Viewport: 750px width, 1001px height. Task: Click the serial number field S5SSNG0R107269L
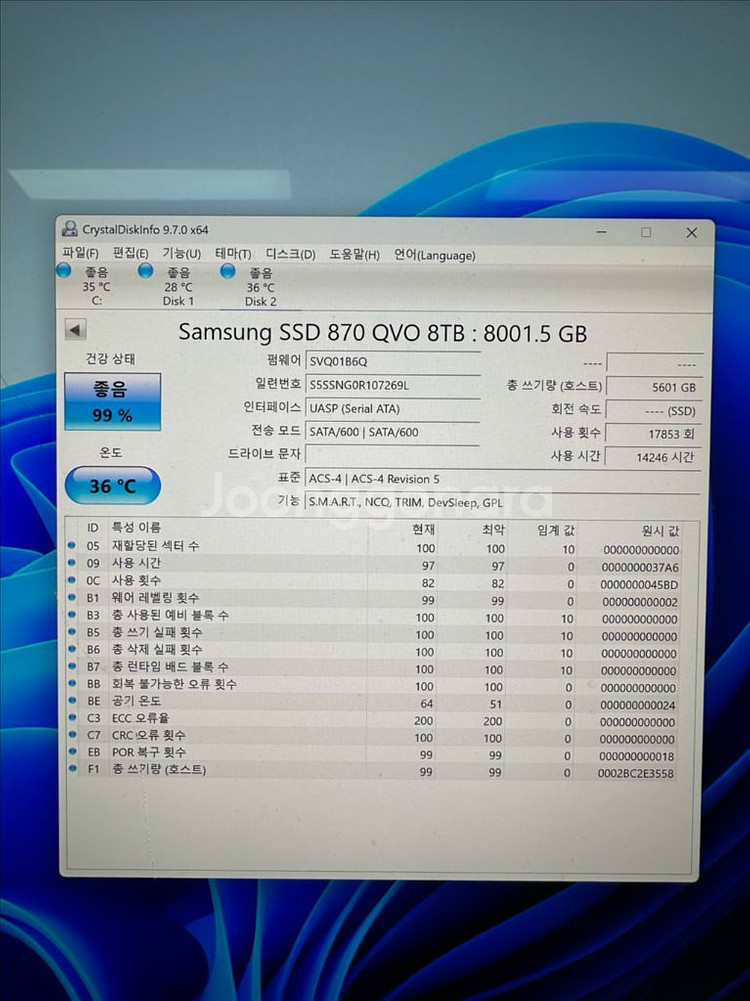coord(393,385)
